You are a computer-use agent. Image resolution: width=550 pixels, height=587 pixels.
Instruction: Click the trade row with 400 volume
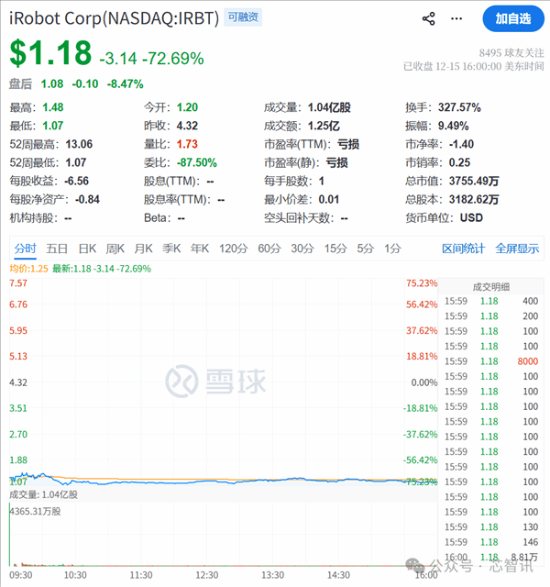(491, 301)
